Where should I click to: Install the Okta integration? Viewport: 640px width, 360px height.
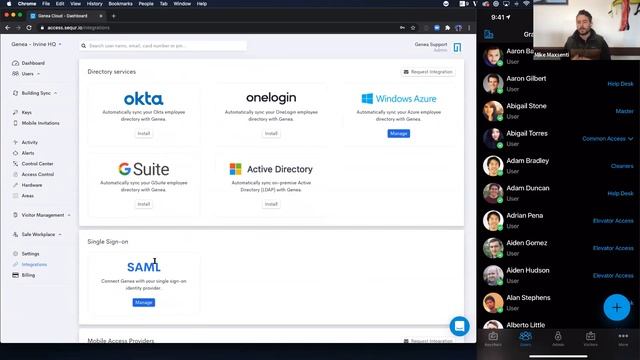pos(144,133)
